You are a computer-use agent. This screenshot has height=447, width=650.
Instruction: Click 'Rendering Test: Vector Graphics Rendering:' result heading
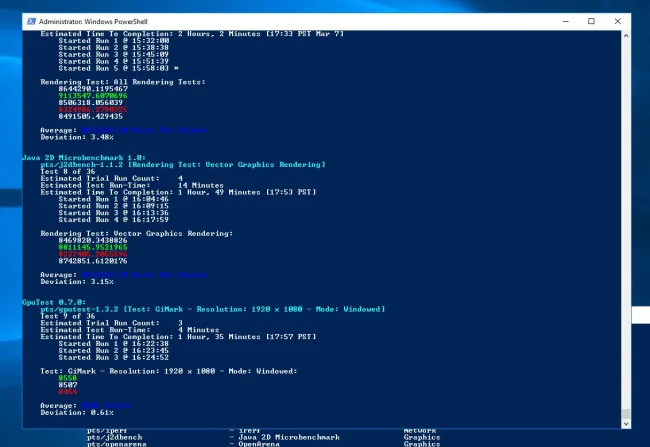click(136, 233)
